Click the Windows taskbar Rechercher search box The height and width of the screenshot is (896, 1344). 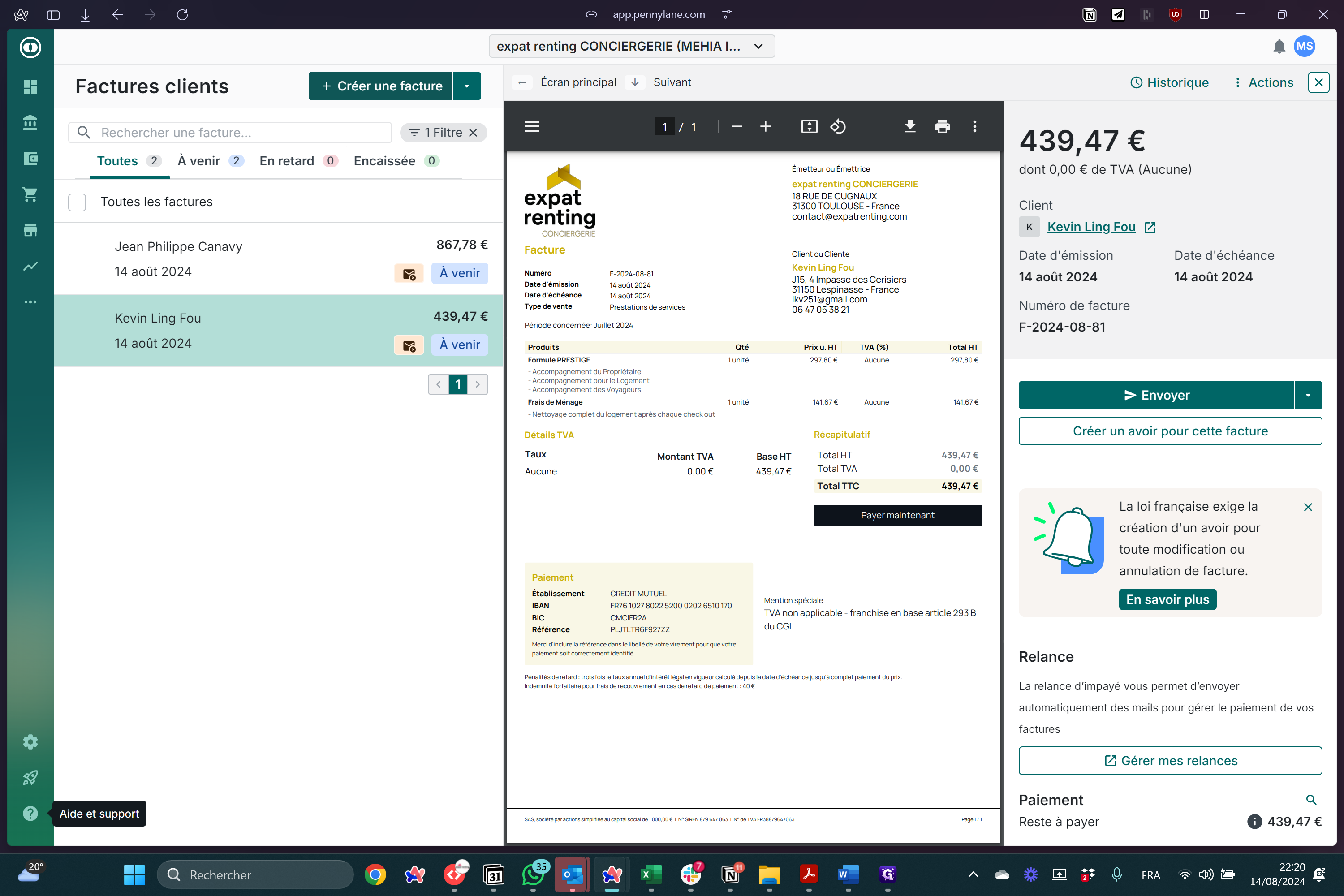(255, 875)
